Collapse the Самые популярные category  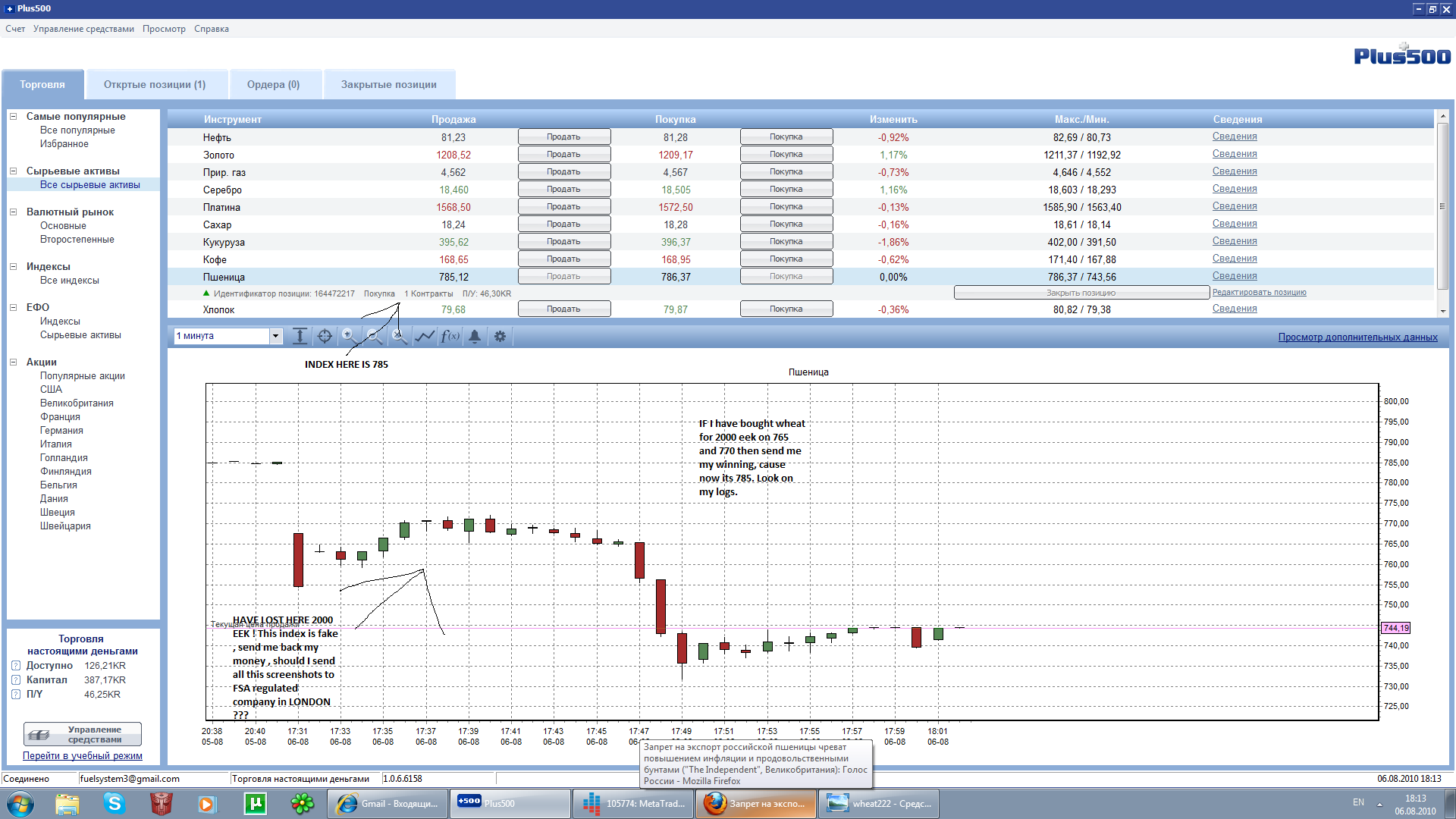click(13, 117)
